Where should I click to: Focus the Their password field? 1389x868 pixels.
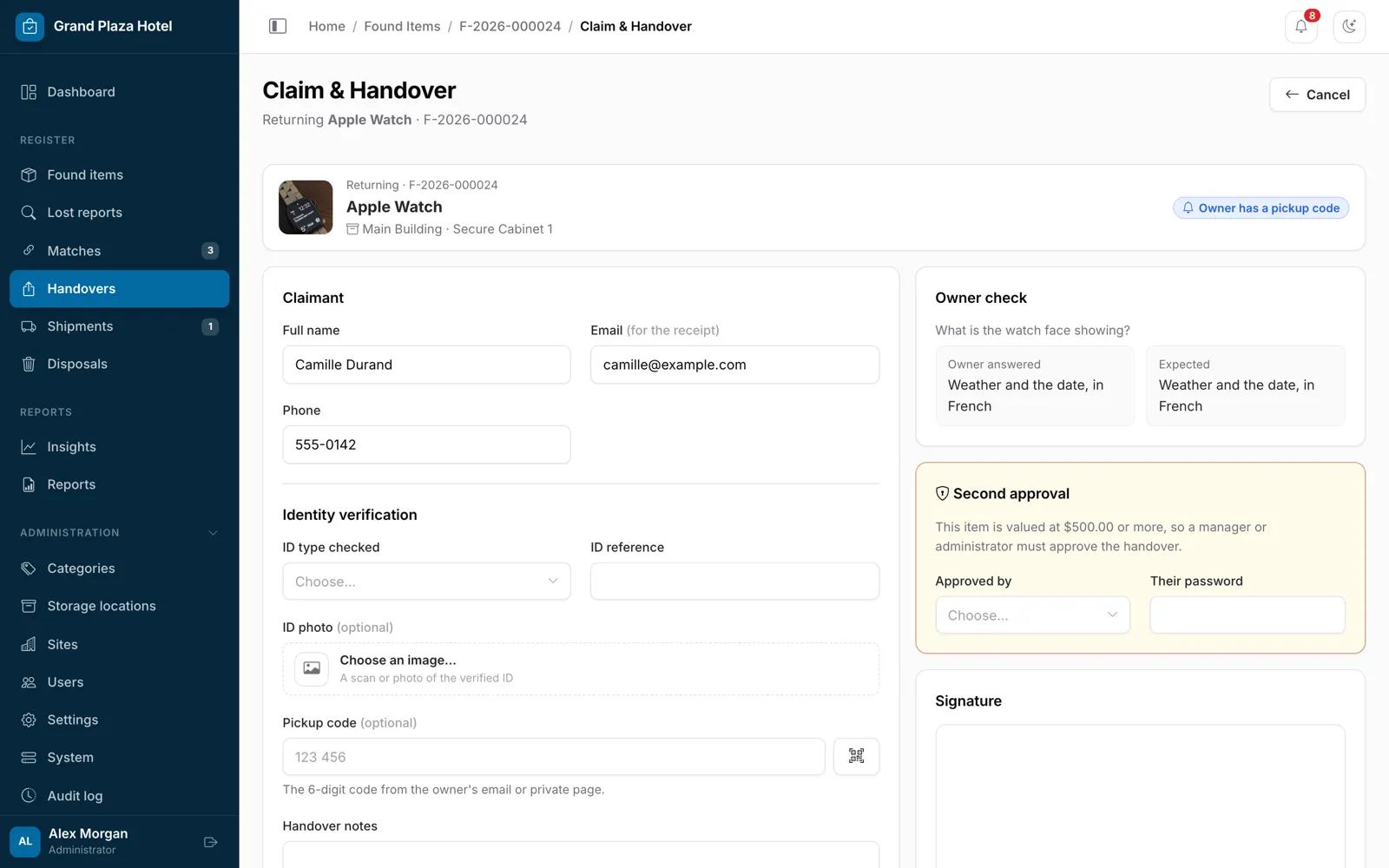1247,615
